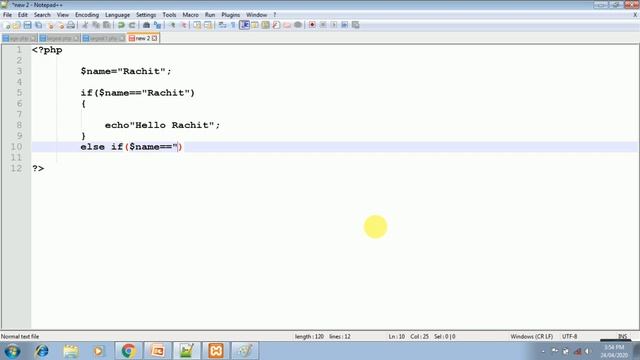This screenshot has width=640, height=360.
Task: Click Run Macro Multiple Times icon
Action: point(344,25)
